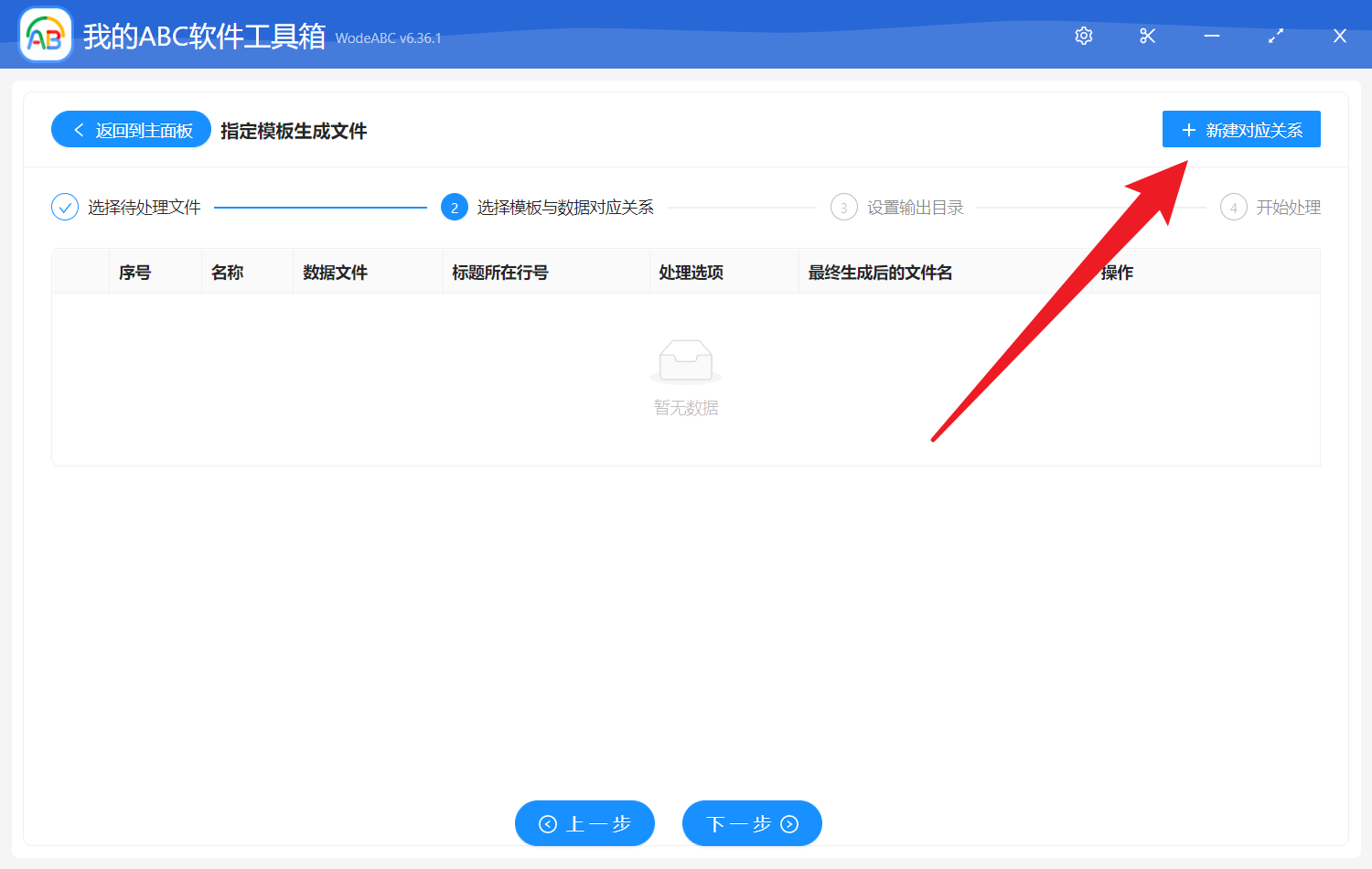This screenshot has height=869, width=1372.
Task: Click the step 2 number badge
Action: pyautogui.click(x=455, y=207)
